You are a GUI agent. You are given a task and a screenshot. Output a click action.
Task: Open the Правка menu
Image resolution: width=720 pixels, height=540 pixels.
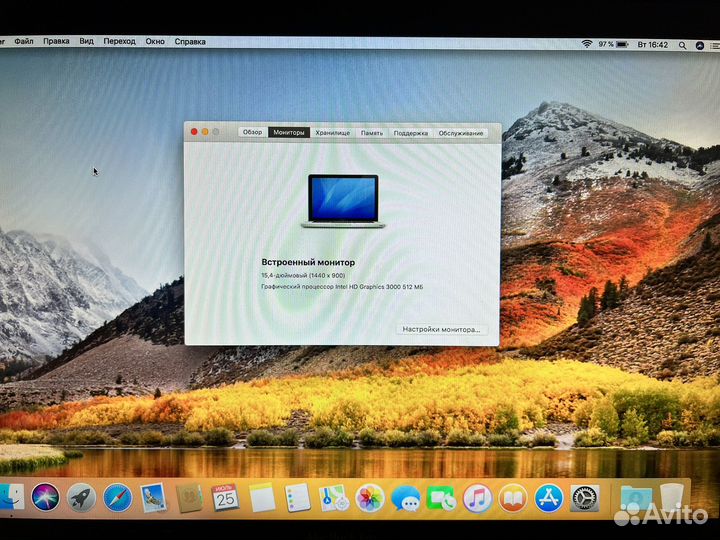56,41
